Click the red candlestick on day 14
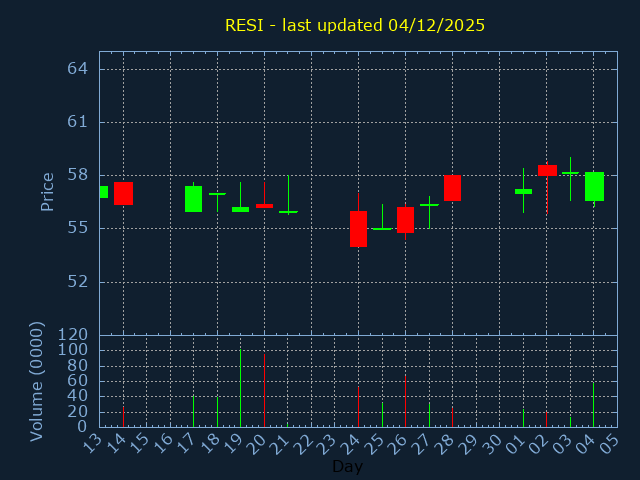 (123, 193)
